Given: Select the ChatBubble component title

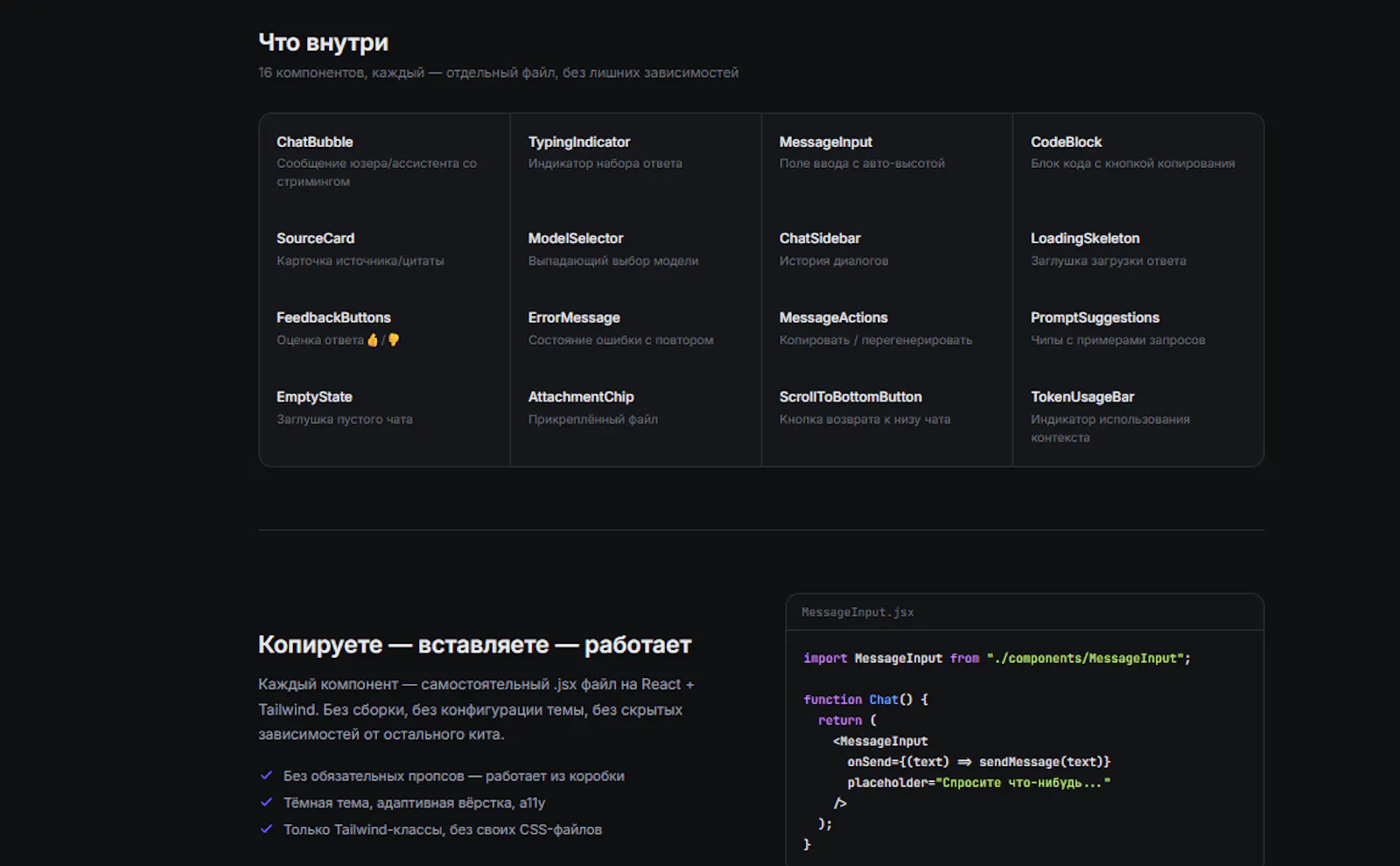Looking at the screenshot, I should 315,142.
